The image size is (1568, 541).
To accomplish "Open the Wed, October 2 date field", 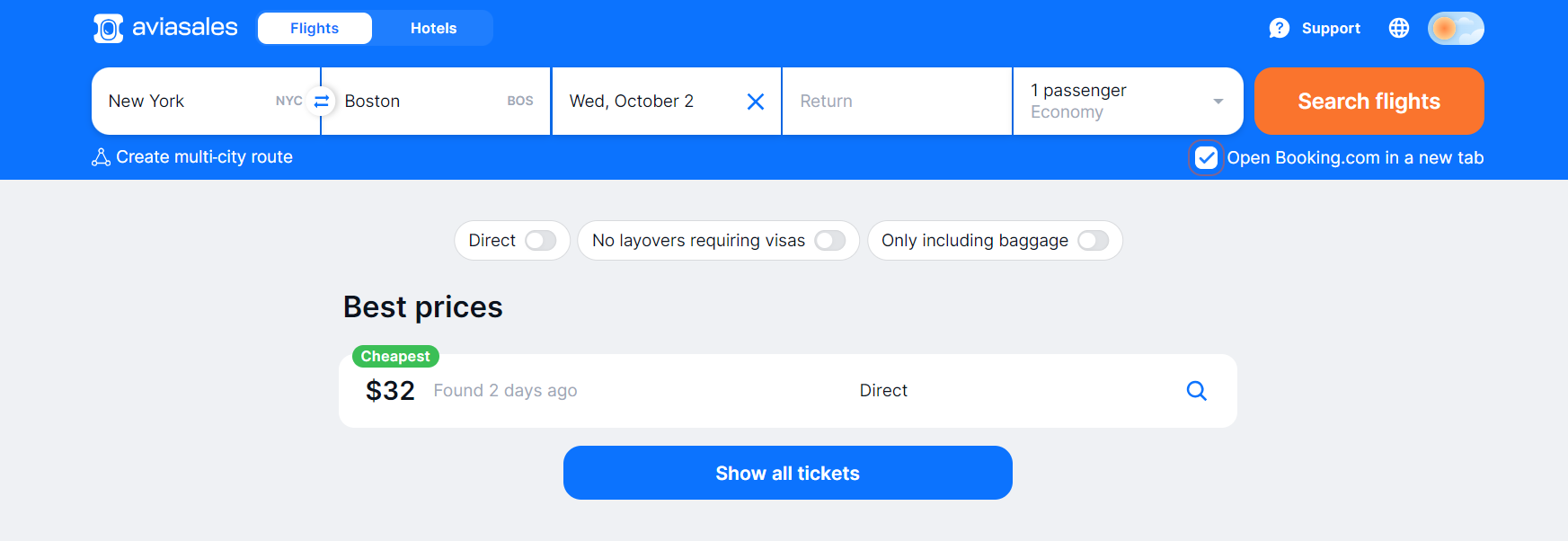I will tap(666, 102).
